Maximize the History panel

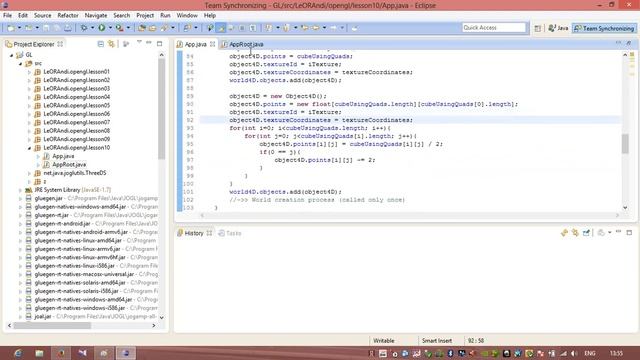click(629, 232)
